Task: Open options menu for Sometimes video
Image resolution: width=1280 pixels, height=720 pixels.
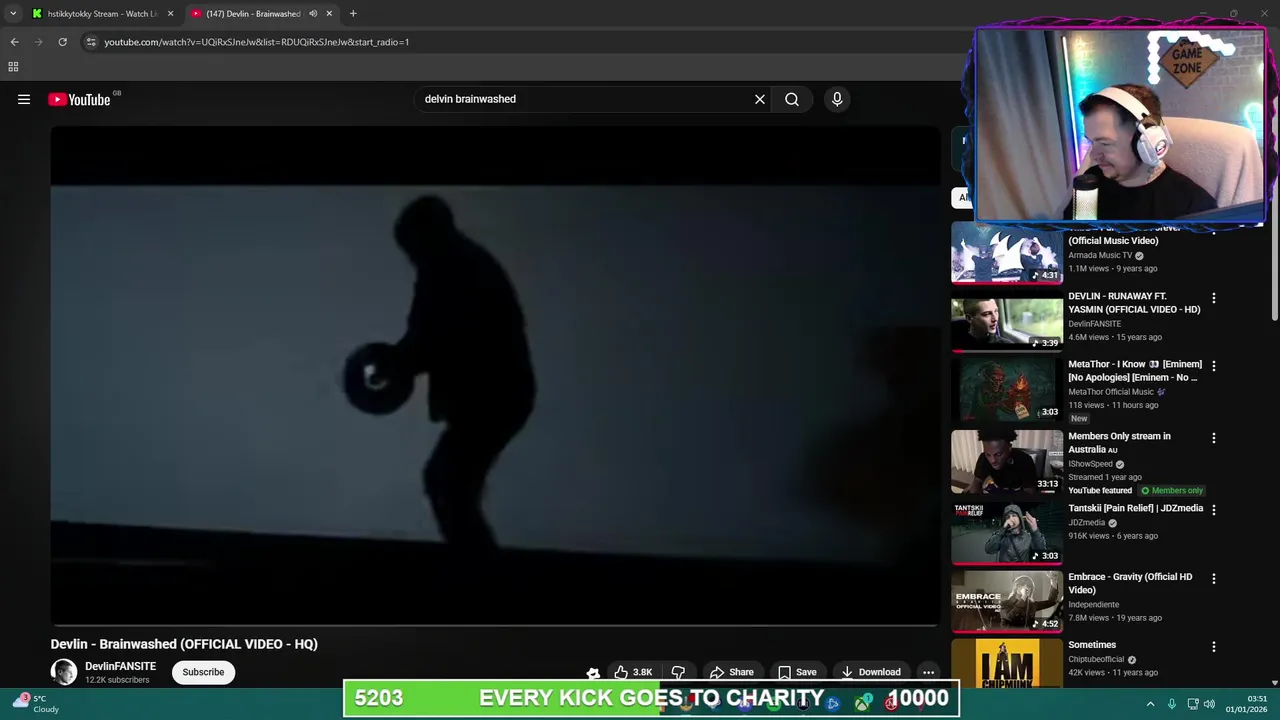Action: pos(1214,647)
